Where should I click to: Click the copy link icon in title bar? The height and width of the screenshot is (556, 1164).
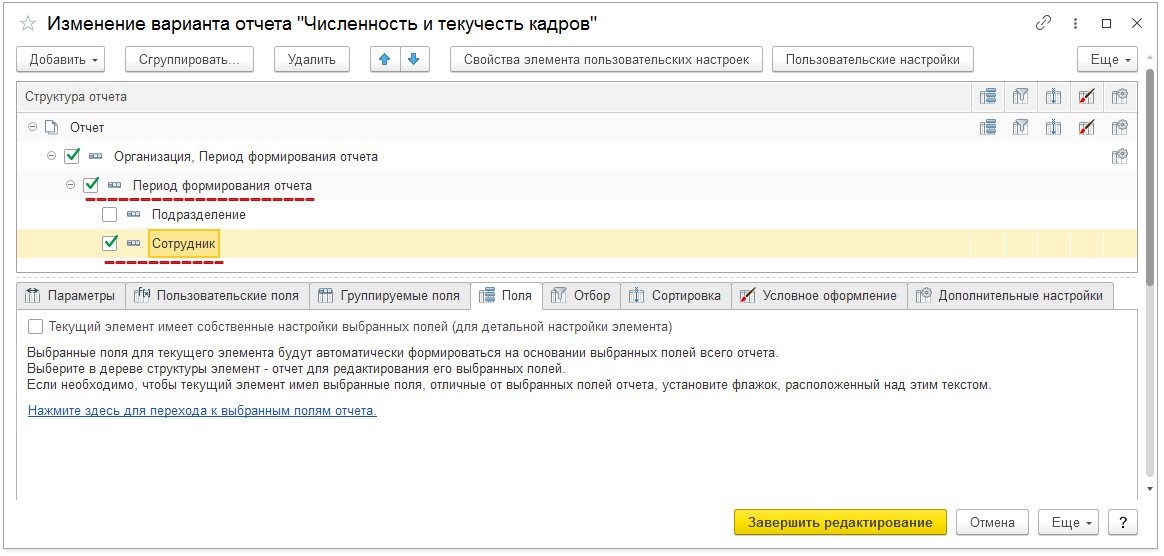click(x=1044, y=23)
